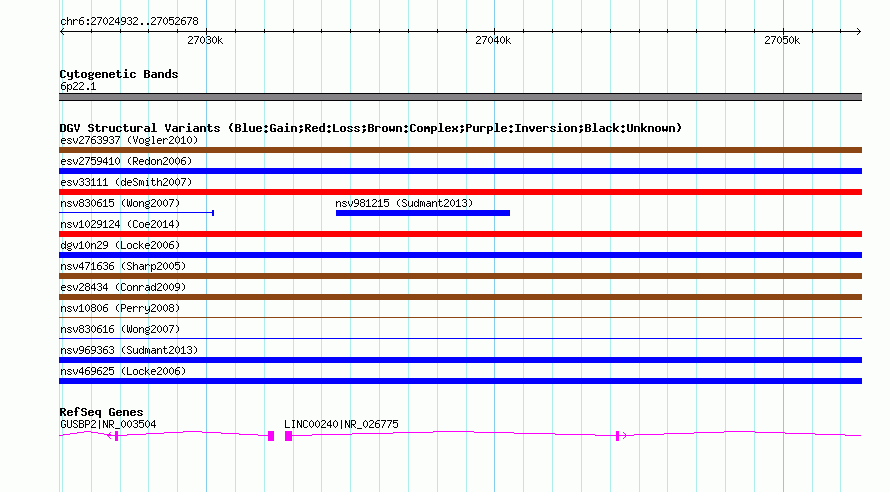890x492 pixels.
Task: Click the GUSBP2|NR_003504 gene label
Action: [108, 424]
